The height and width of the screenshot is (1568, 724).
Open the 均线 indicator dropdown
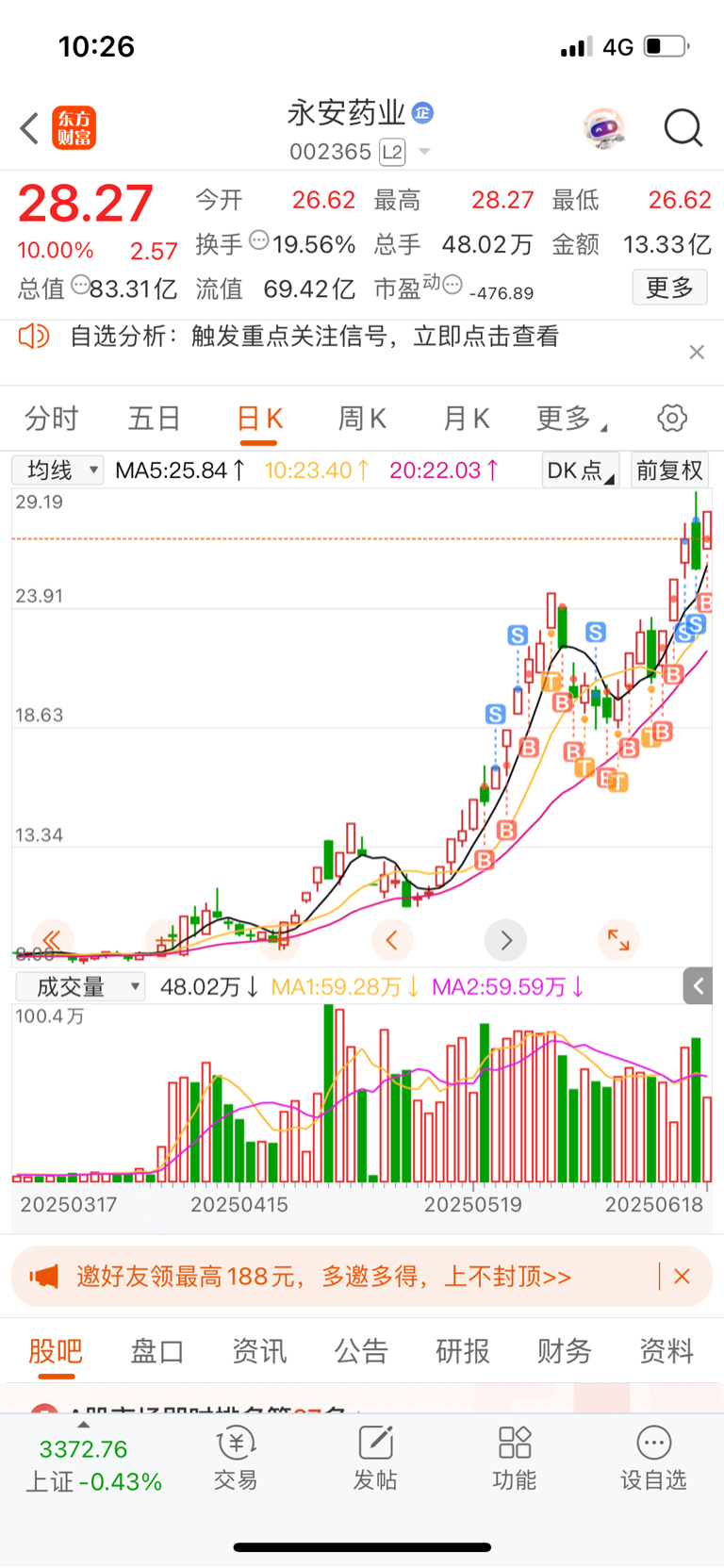58,470
